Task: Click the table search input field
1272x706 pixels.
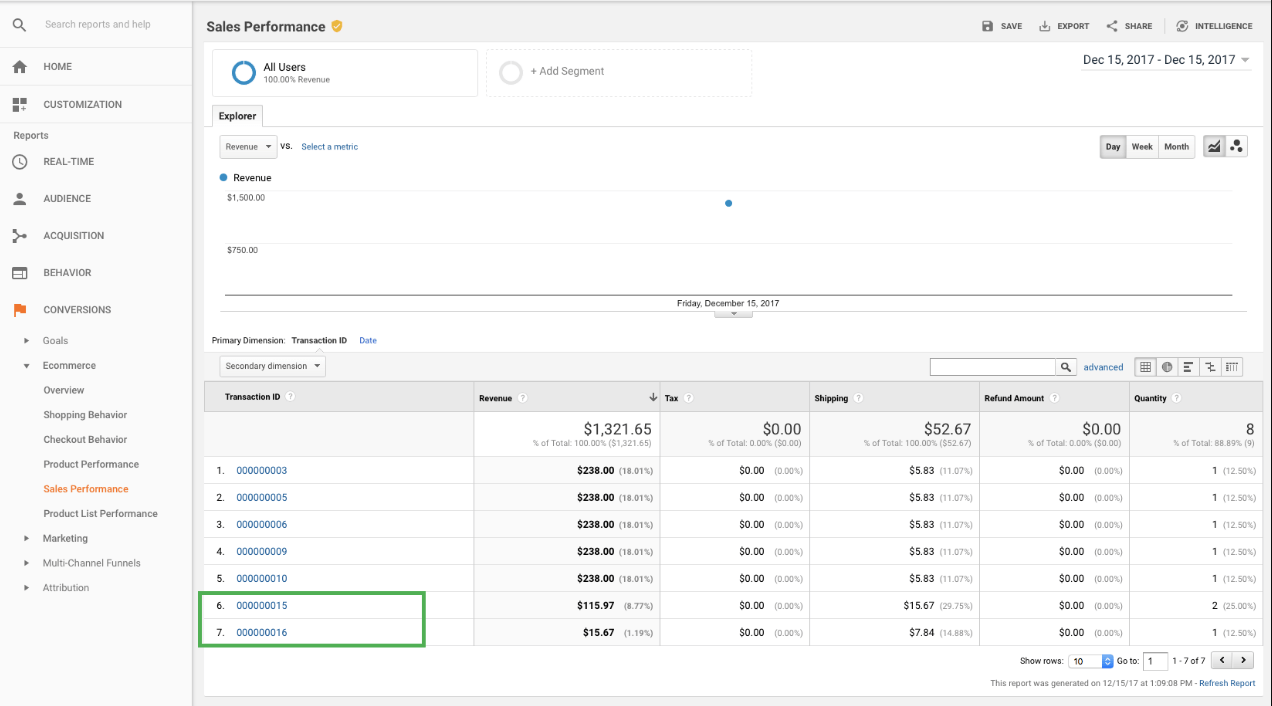Action: (993, 367)
